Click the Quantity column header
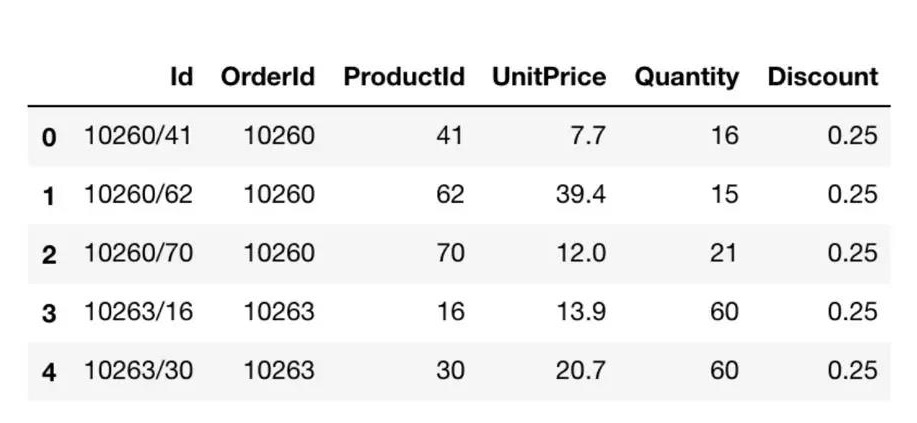The width and height of the screenshot is (917, 423). (687, 78)
